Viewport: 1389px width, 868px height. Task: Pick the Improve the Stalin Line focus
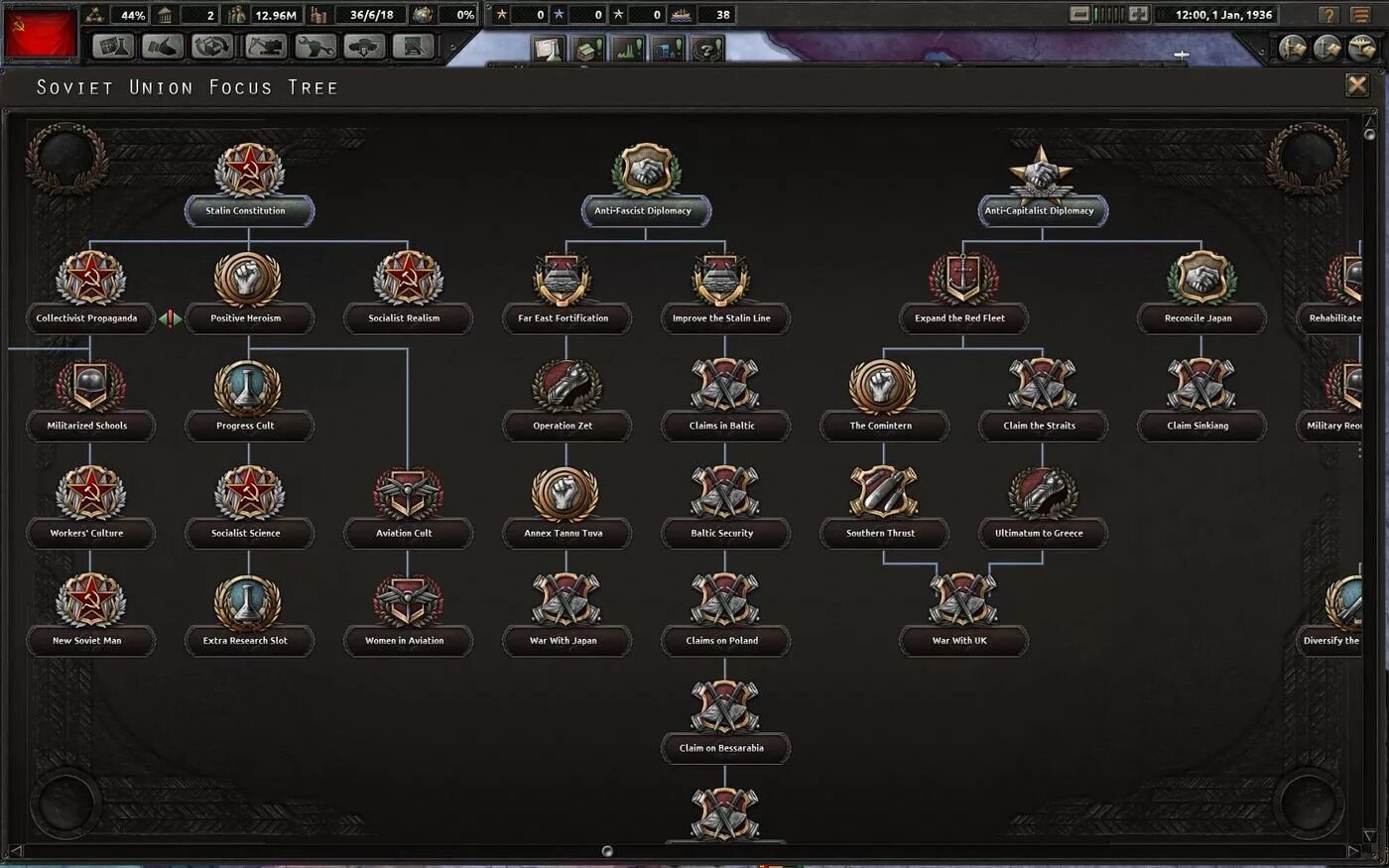pyautogui.click(x=725, y=293)
